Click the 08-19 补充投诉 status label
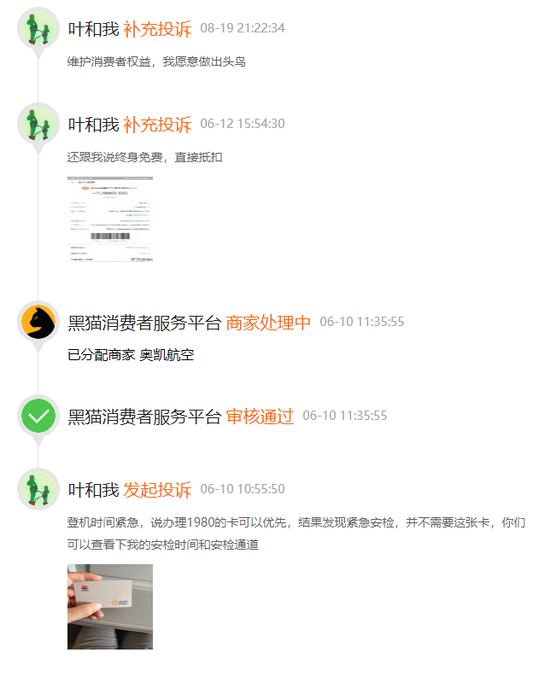Viewport: 550px width, 676px height. (157, 29)
